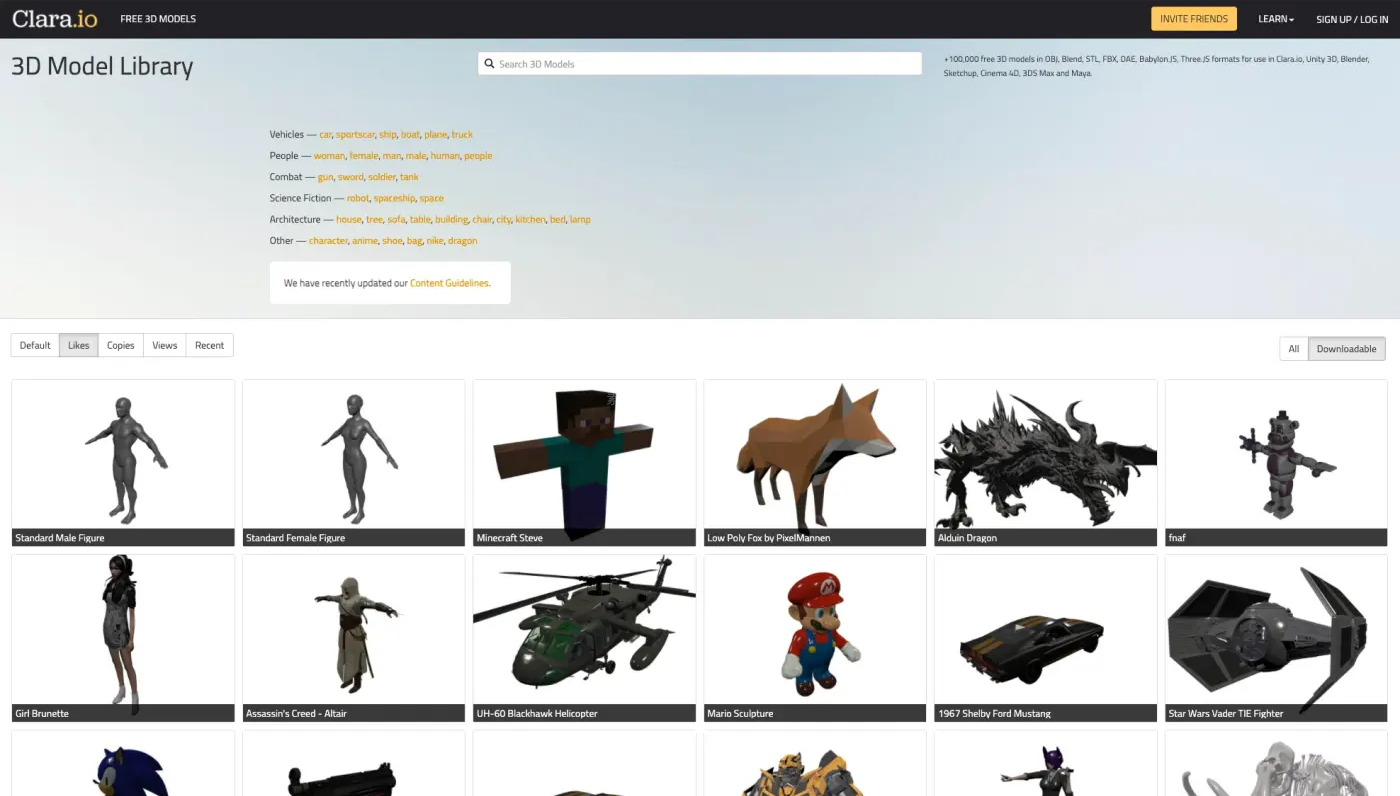1400x796 pixels.
Task: Sort models by Recent
Action: coord(210,345)
